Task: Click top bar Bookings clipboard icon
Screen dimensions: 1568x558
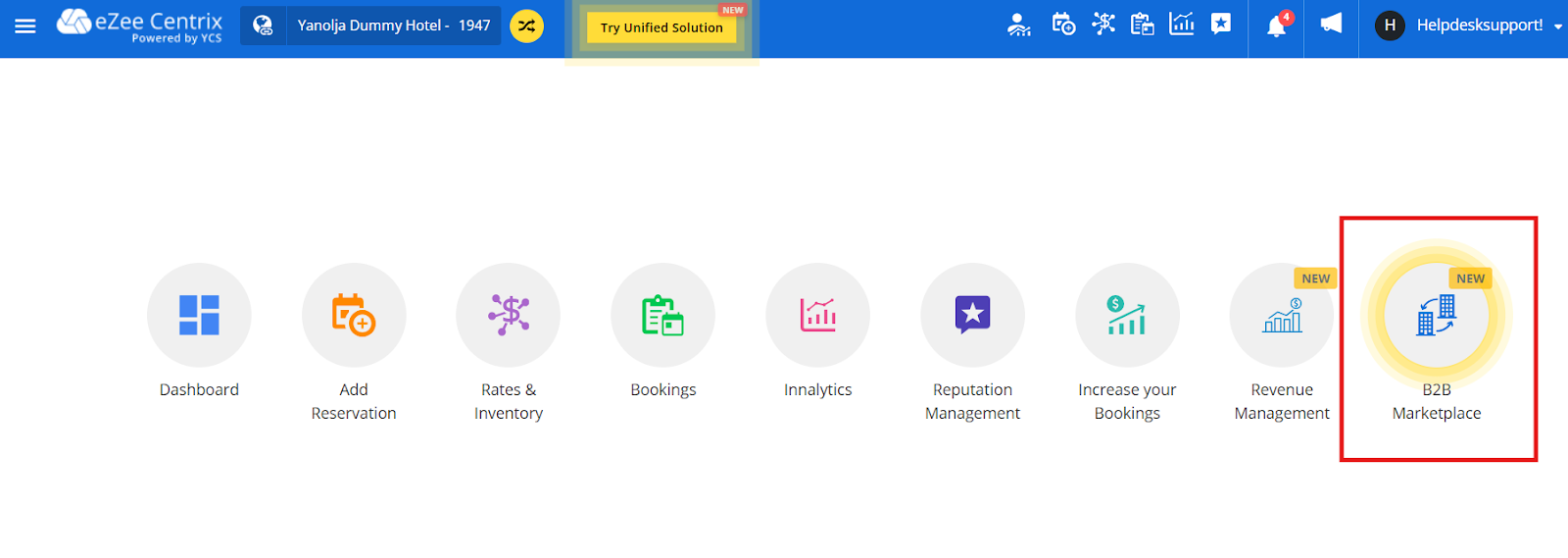Action: [1142, 25]
